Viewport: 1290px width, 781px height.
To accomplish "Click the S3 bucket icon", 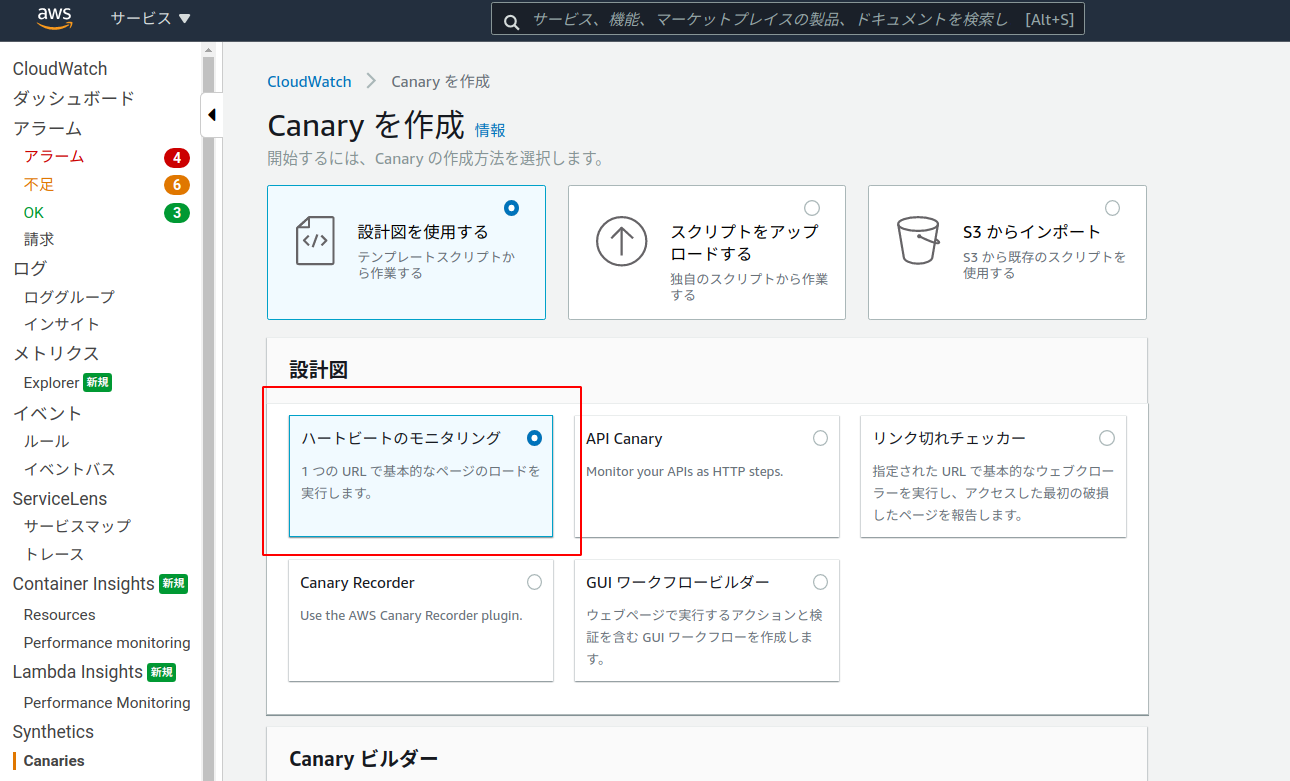I will 918,241.
